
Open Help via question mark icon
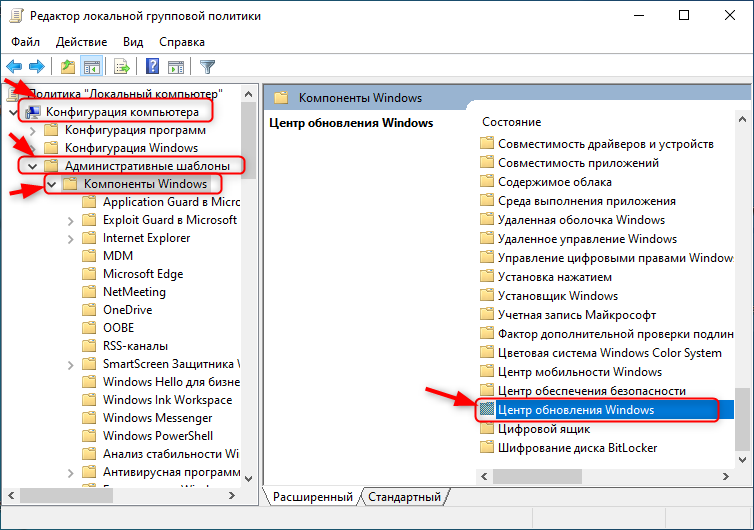tap(152, 66)
